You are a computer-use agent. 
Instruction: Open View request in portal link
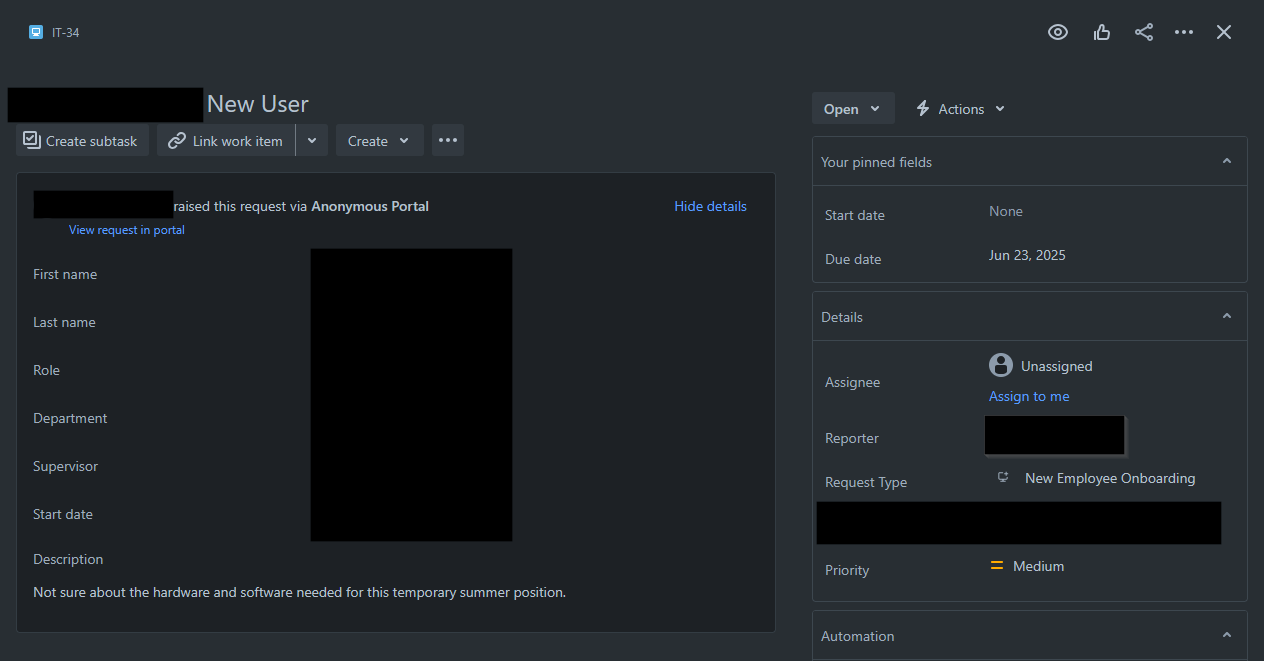pyautogui.click(x=127, y=230)
